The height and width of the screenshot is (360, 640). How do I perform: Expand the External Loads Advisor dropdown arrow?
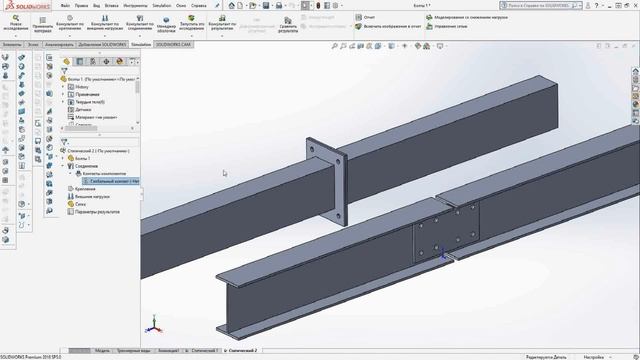105,36
